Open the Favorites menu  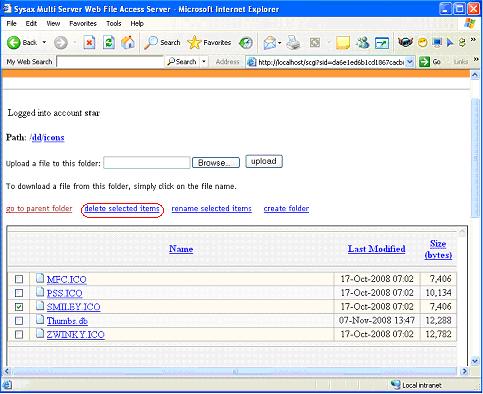83,23
